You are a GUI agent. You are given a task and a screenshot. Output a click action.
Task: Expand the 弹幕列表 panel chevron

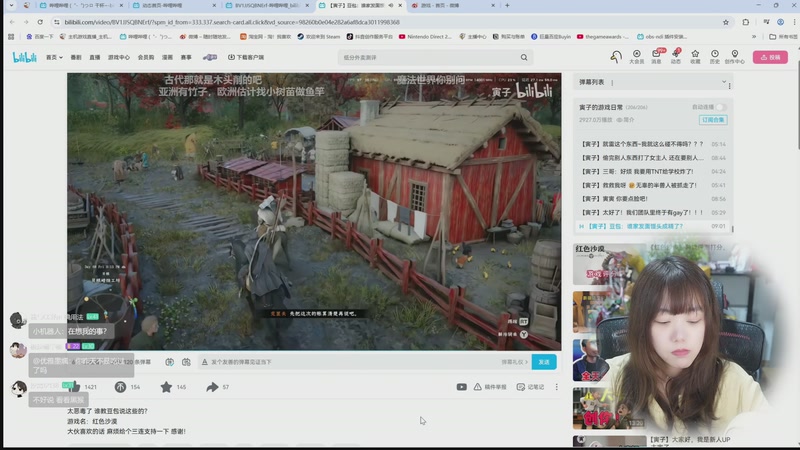click(723, 82)
